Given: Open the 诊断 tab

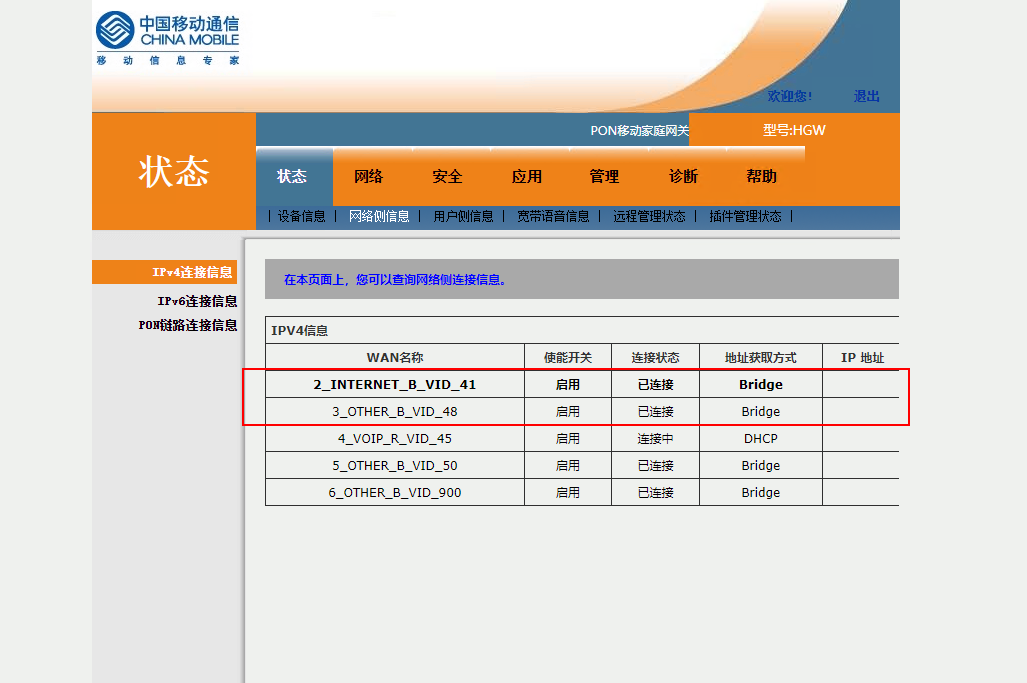Looking at the screenshot, I should click(x=683, y=177).
